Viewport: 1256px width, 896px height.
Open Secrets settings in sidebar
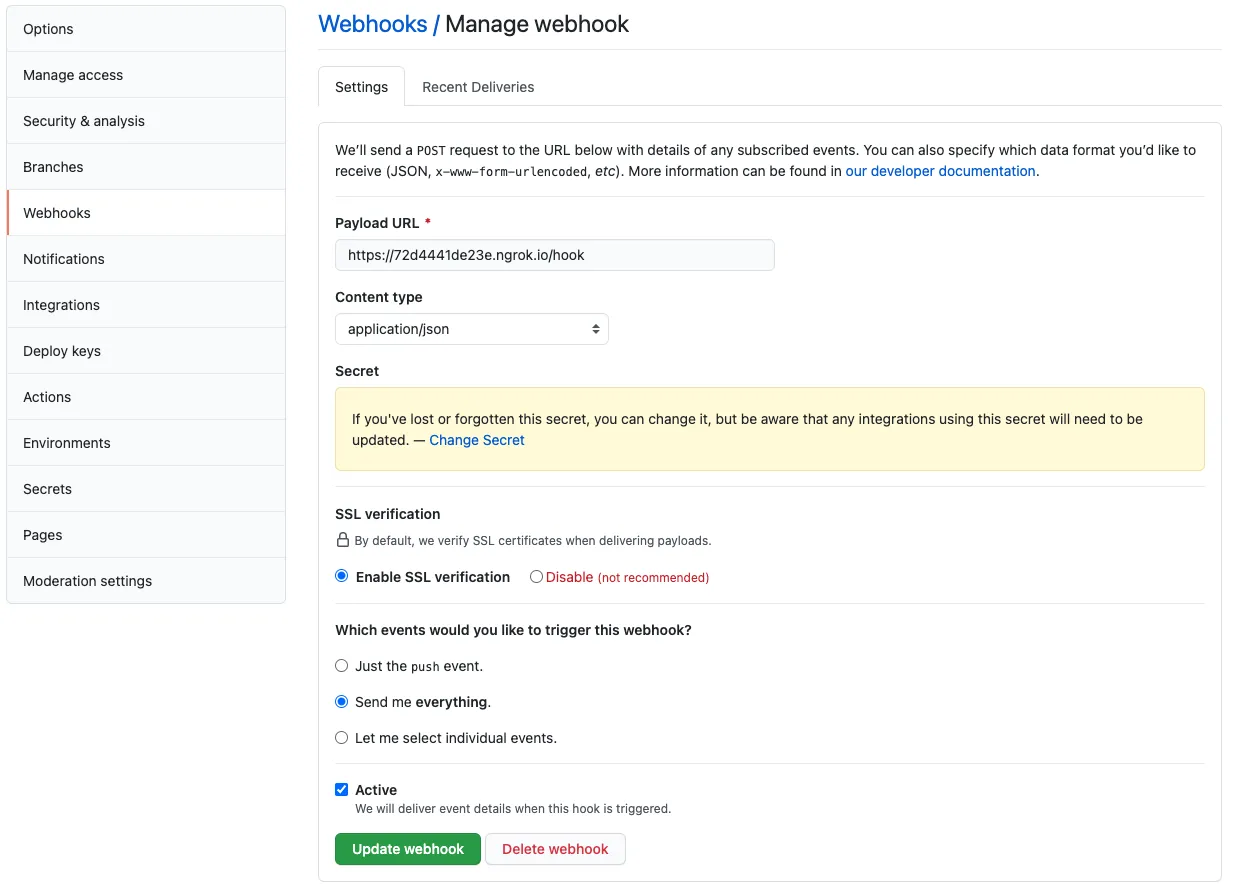[146, 489]
